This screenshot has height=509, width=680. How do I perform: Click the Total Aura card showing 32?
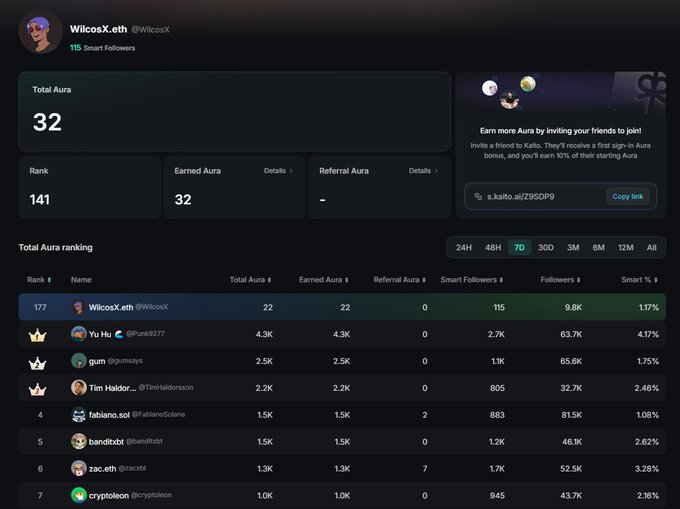pyautogui.click(x=234, y=111)
